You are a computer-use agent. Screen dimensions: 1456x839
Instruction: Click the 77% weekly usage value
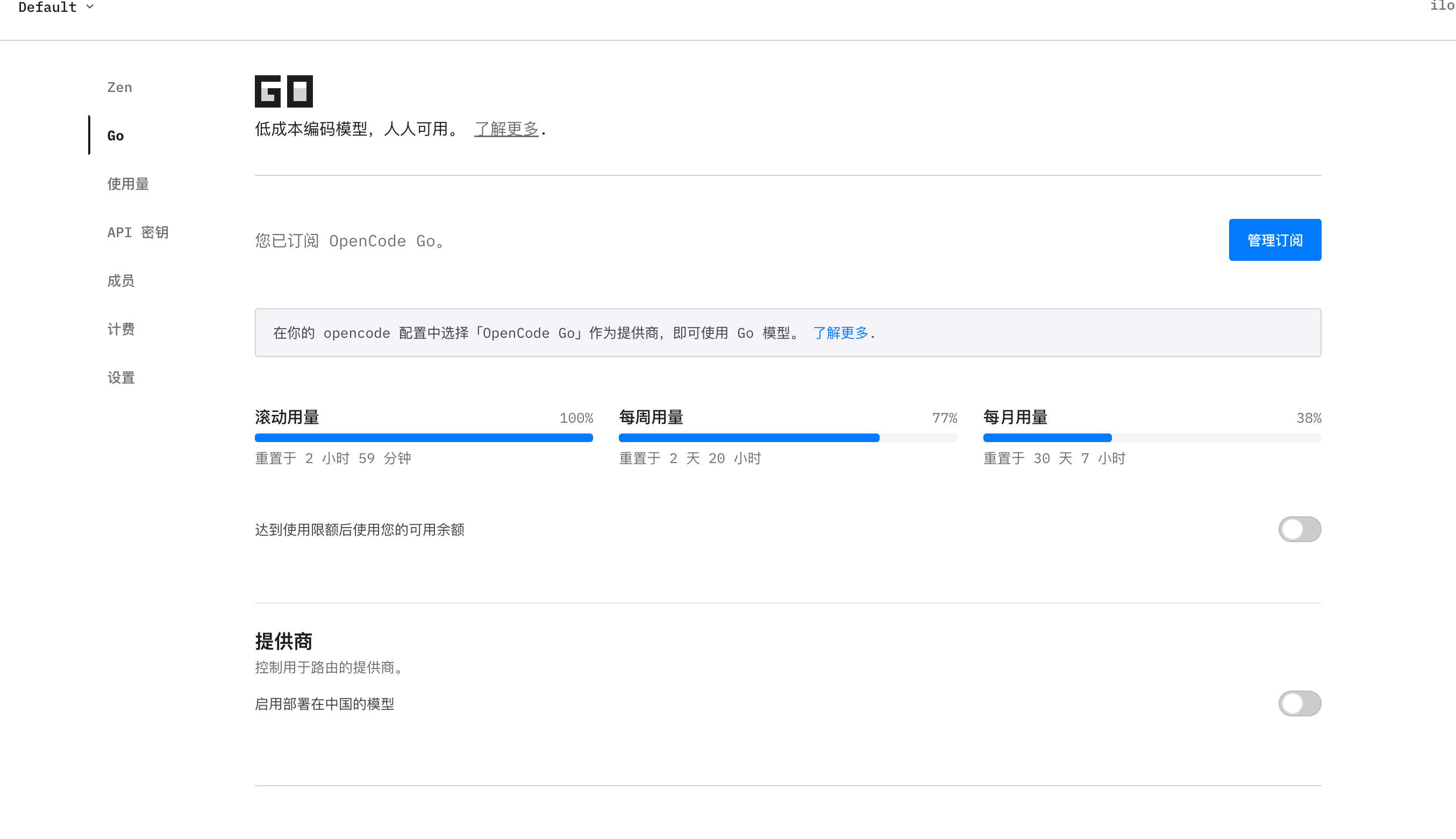[x=945, y=418]
